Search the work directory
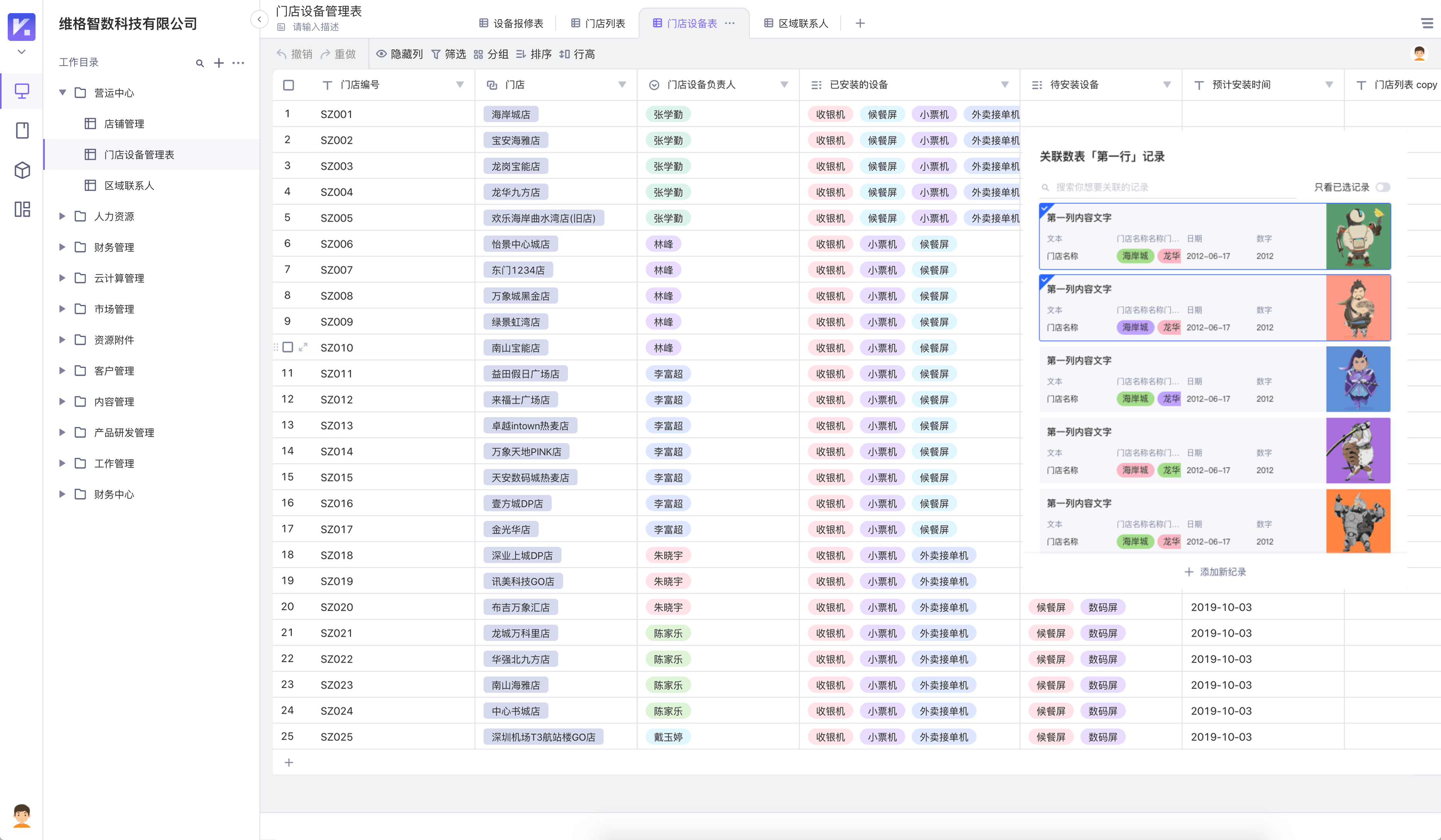This screenshot has width=1441, height=840. click(x=200, y=63)
